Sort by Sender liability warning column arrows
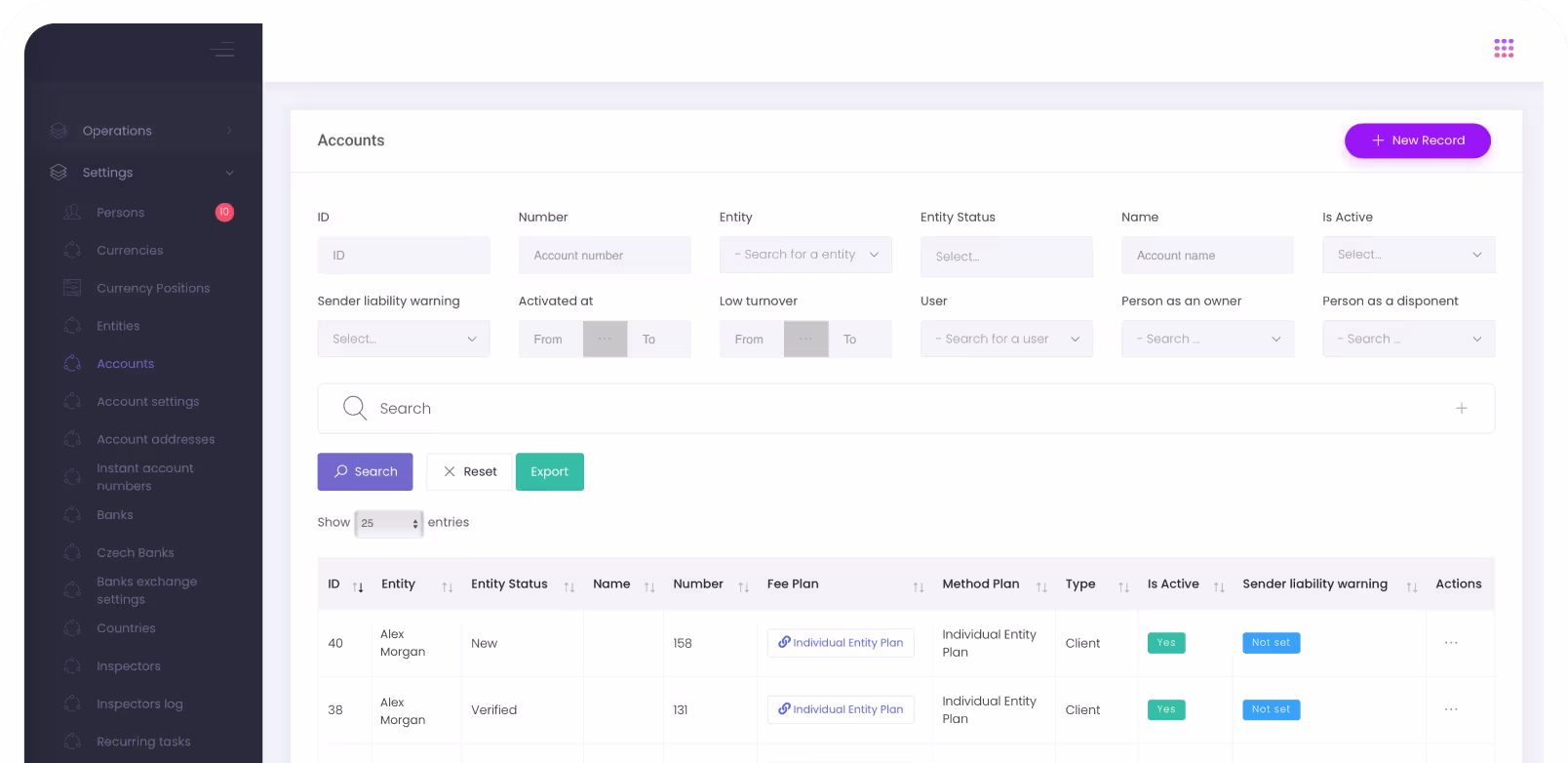The height and width of the screenshot is (763, 1568). coord(1412,586)
